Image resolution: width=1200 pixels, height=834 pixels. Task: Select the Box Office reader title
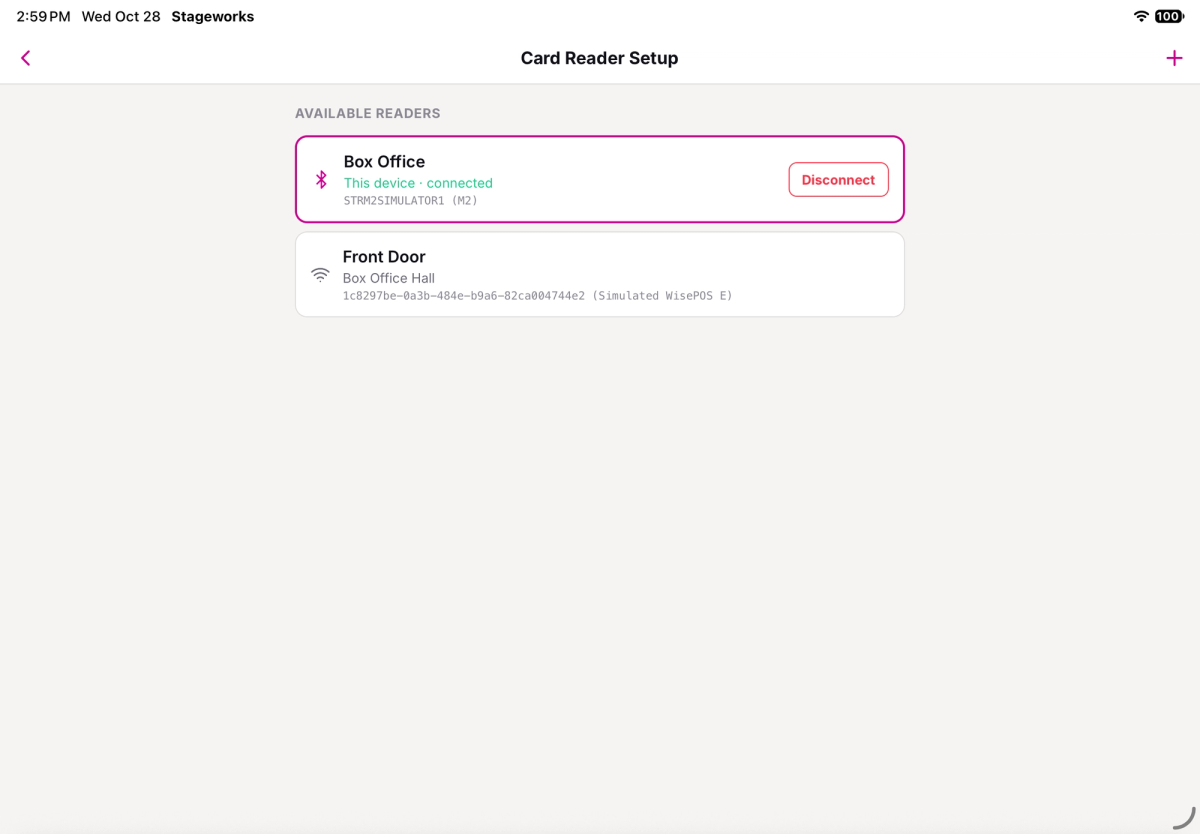(384, 162)
